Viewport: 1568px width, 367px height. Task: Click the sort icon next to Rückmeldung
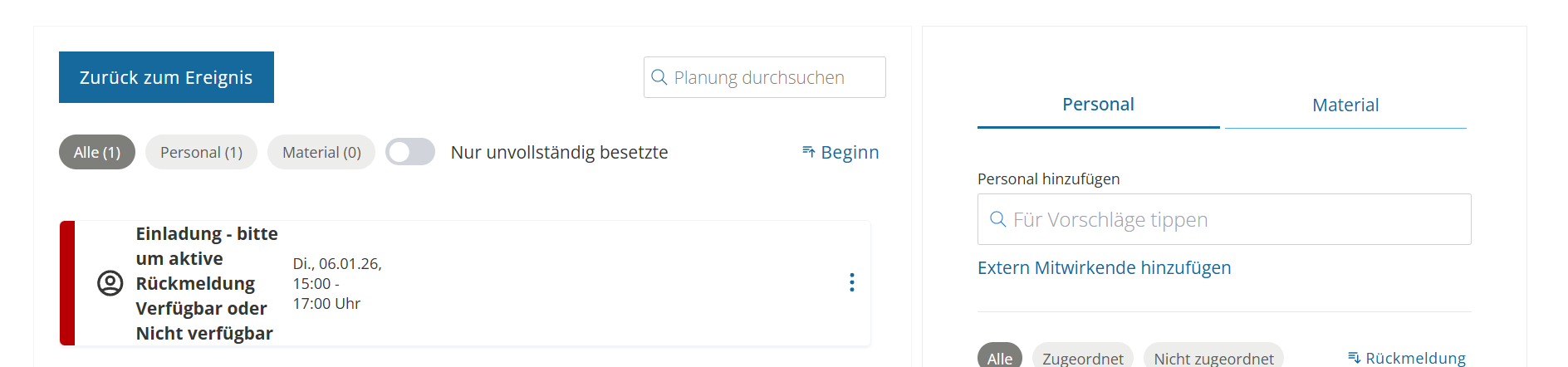pyautogui.click(x=1354, y=358)
